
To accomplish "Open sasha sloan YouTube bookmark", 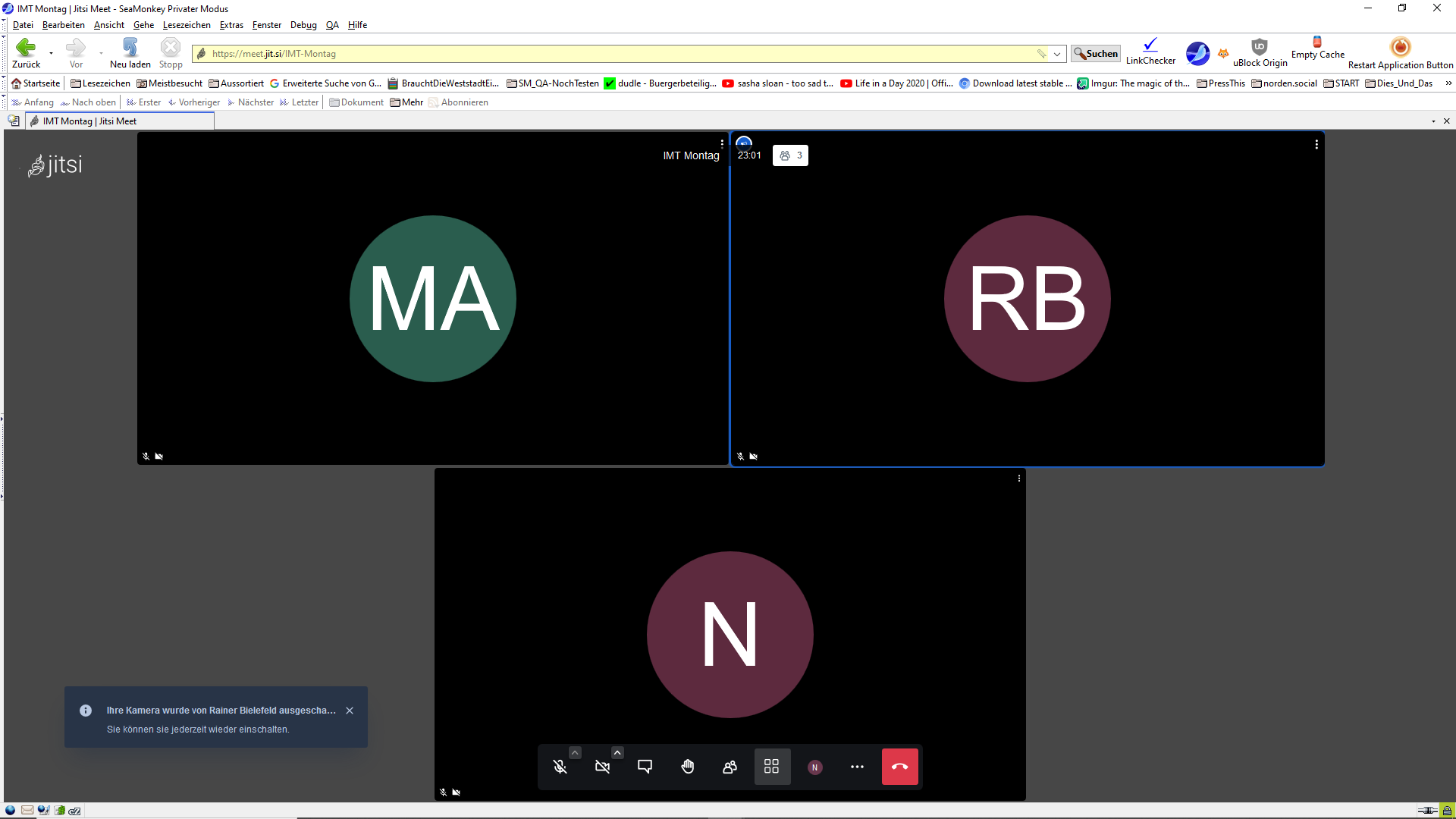I will click(x=778, y=83).
